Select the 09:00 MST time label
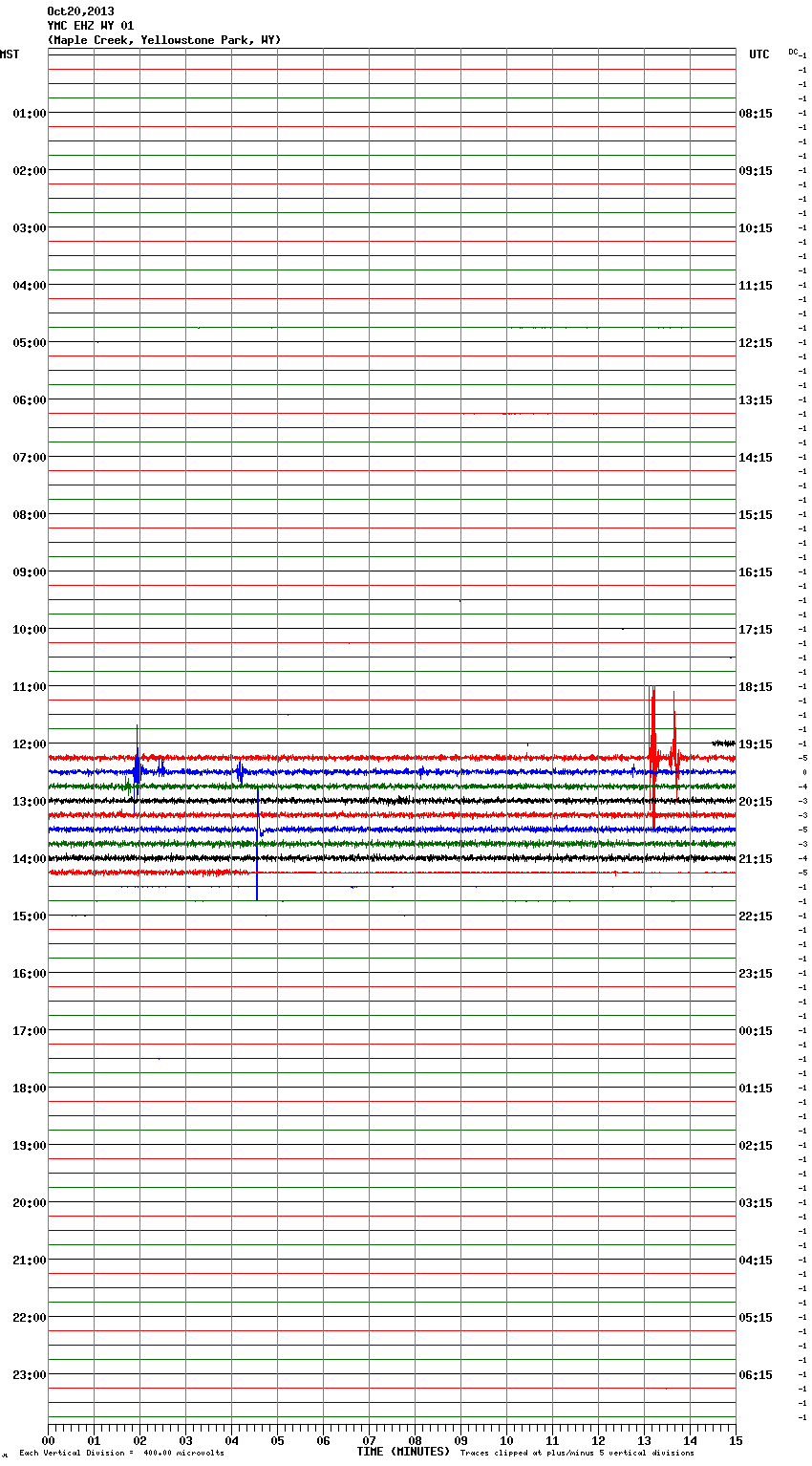Viewport: 812px width, 1466px height. [x=30, y=572]
